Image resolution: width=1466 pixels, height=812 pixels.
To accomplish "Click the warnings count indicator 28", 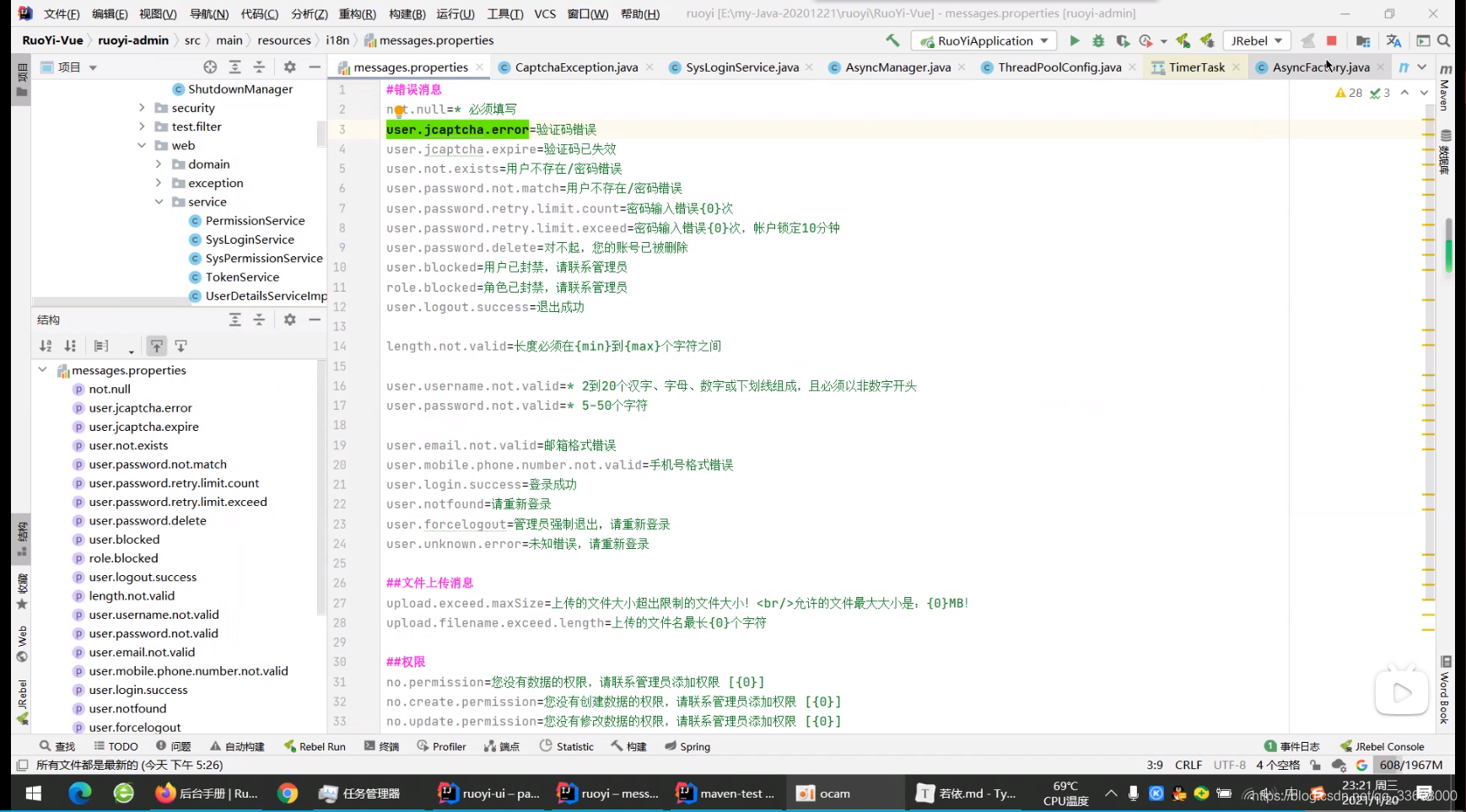I will point(1349,93).
